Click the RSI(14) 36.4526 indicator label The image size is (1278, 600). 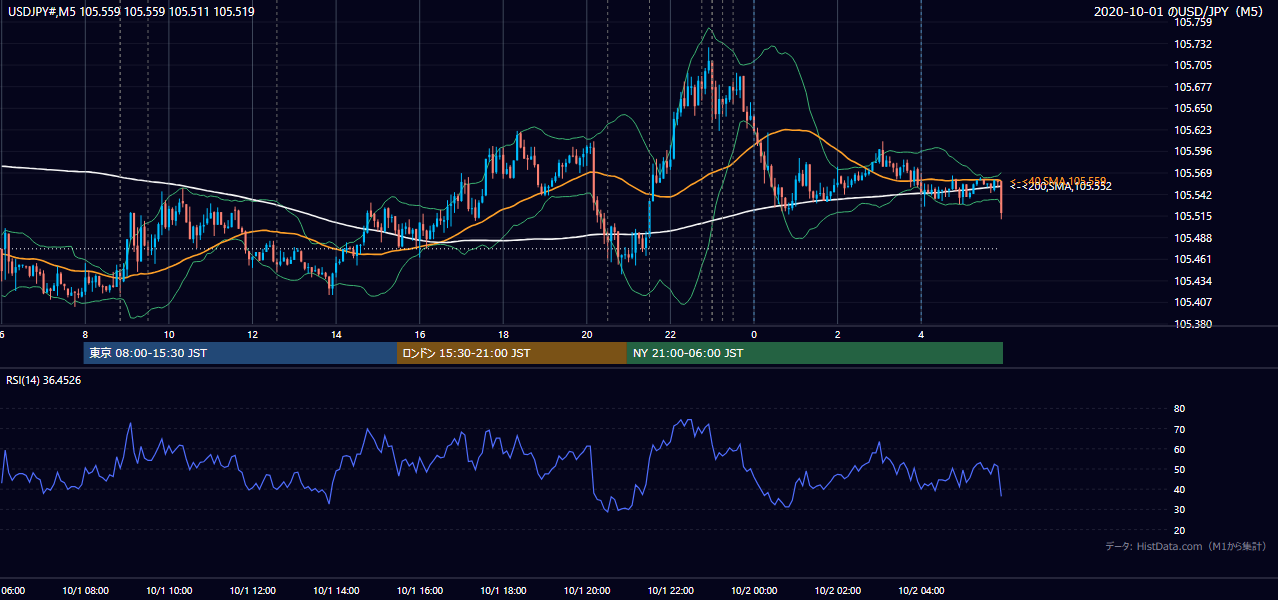point(44,380)
